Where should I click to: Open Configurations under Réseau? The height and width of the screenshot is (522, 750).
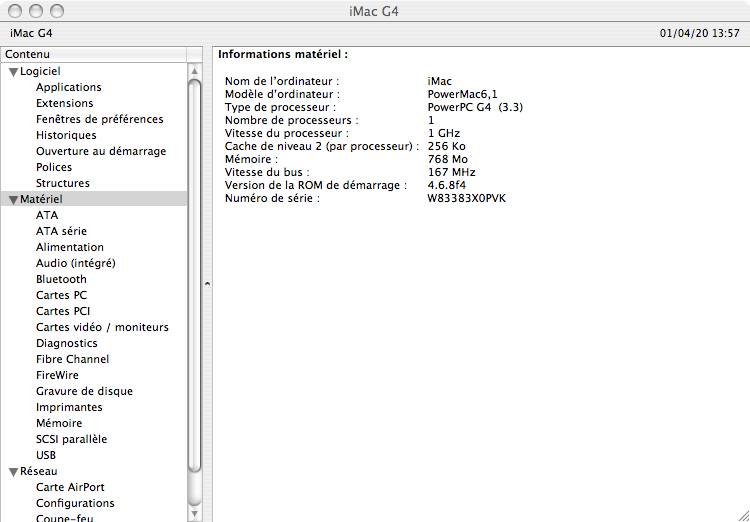point(75,503)
